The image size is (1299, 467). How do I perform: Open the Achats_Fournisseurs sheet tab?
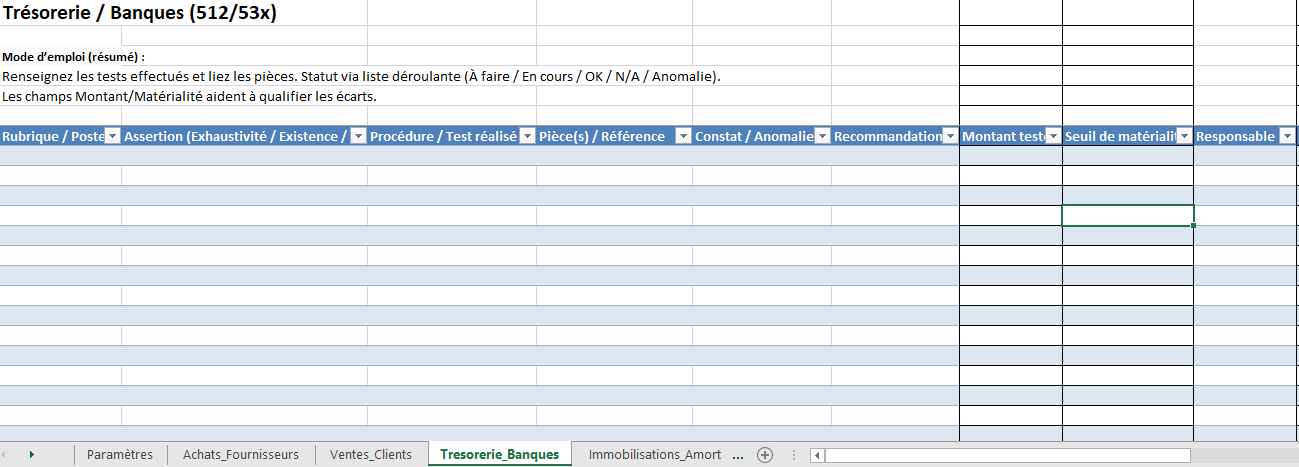(x=240, y=455)
